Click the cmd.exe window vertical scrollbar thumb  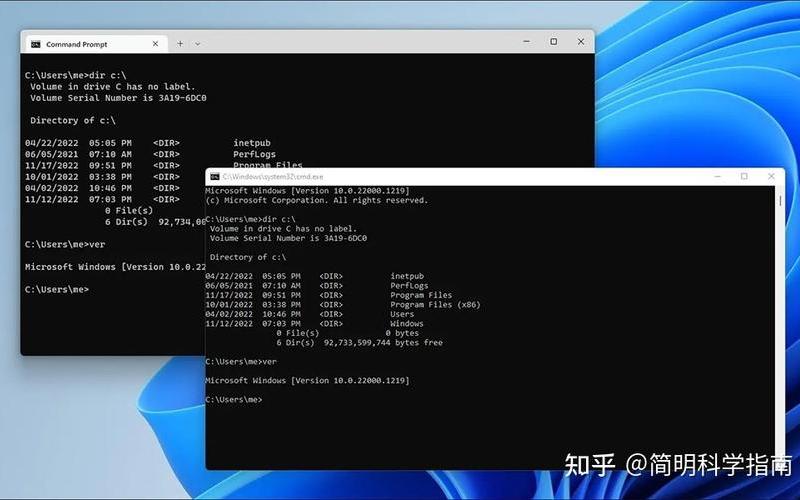(x=780, y=201)
